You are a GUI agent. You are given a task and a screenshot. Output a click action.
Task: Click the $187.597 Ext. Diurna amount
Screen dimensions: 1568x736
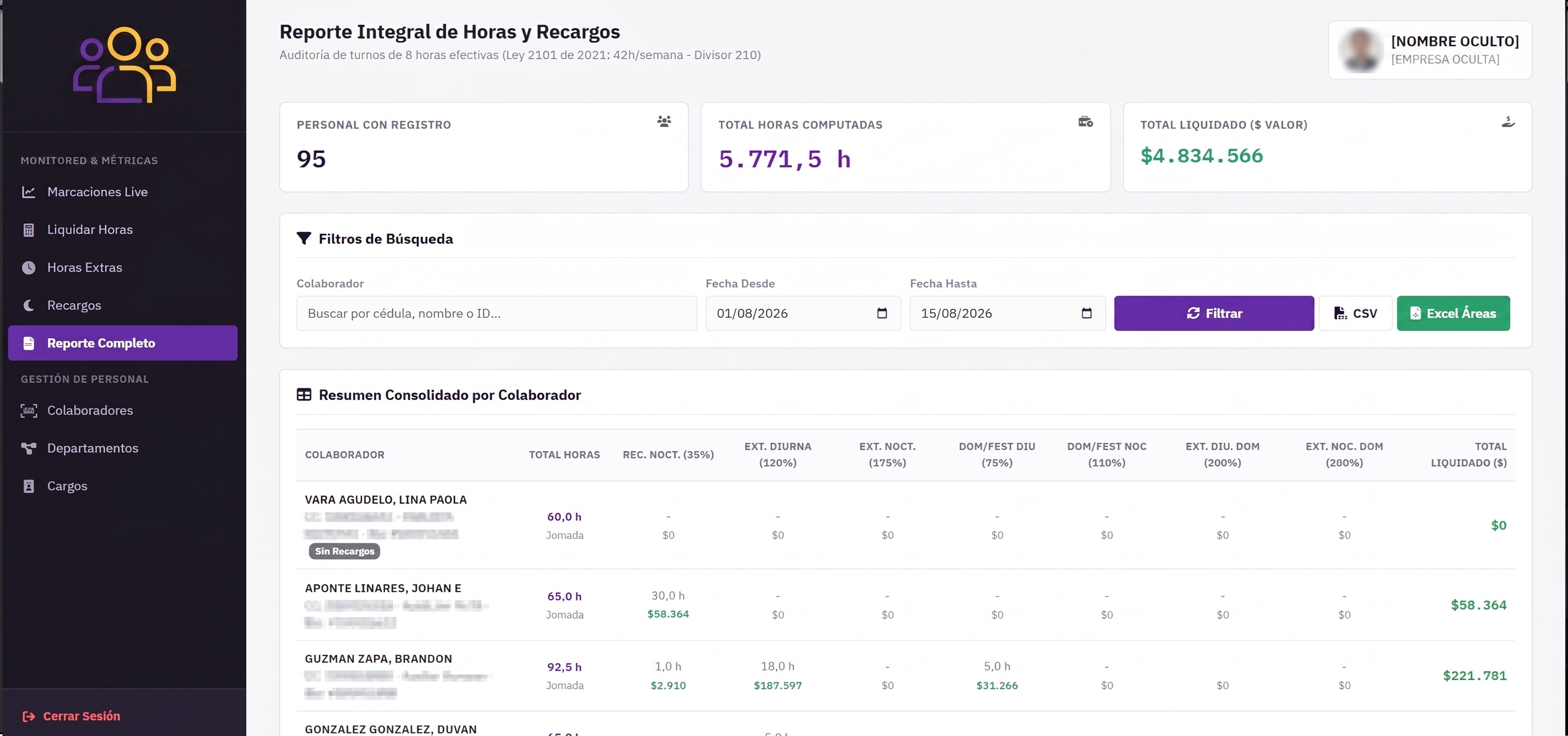pos(777,685)
